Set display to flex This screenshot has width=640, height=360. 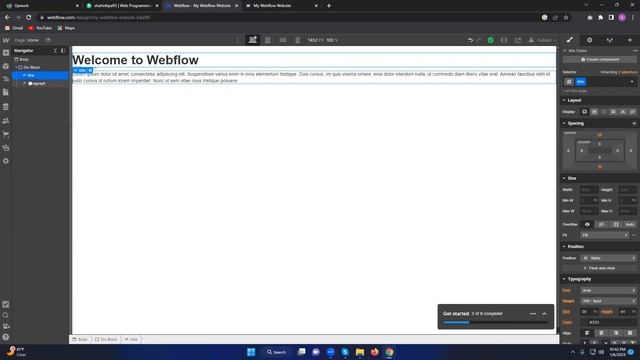594,112
